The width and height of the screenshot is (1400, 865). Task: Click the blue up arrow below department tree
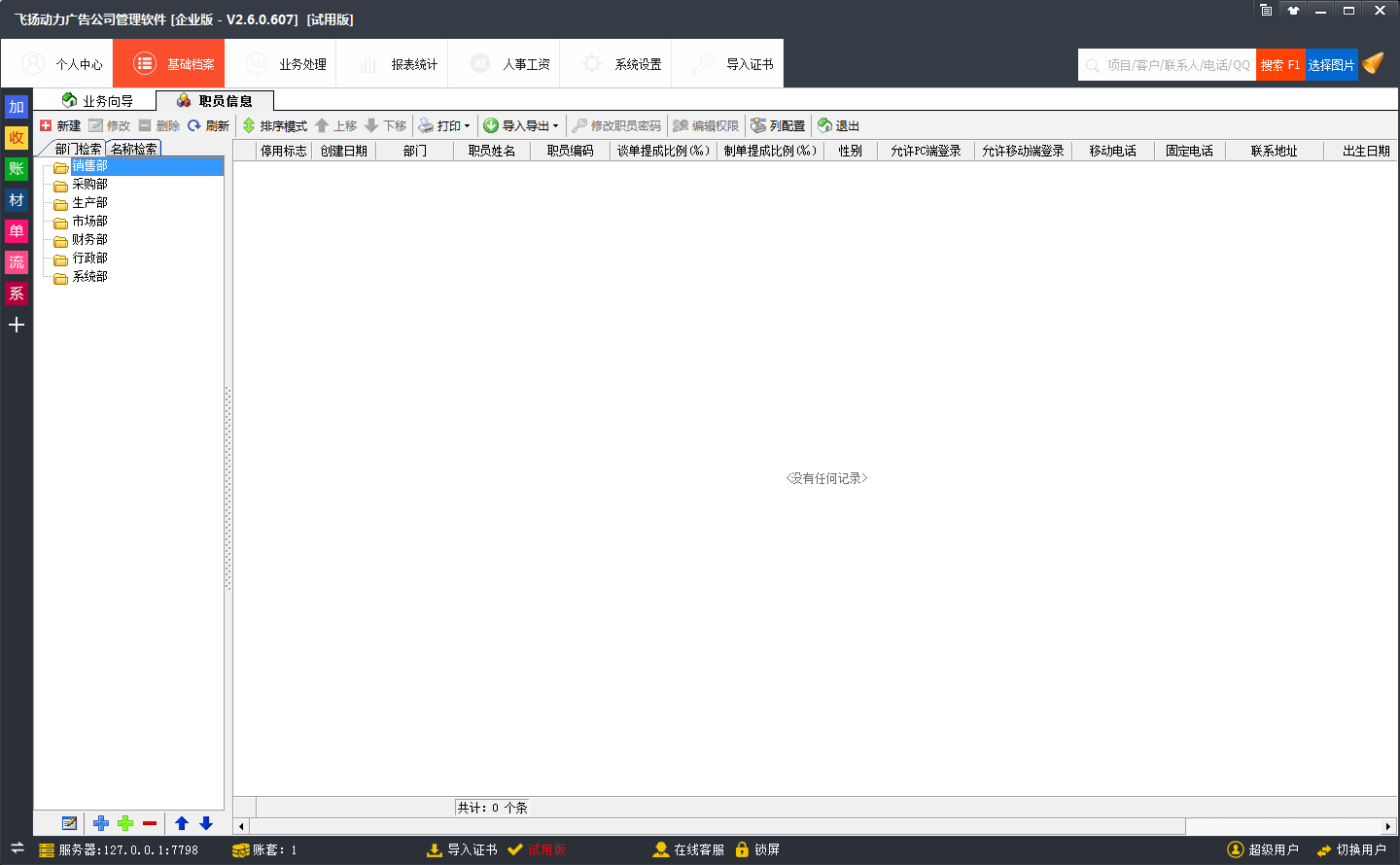coord(182,823)
